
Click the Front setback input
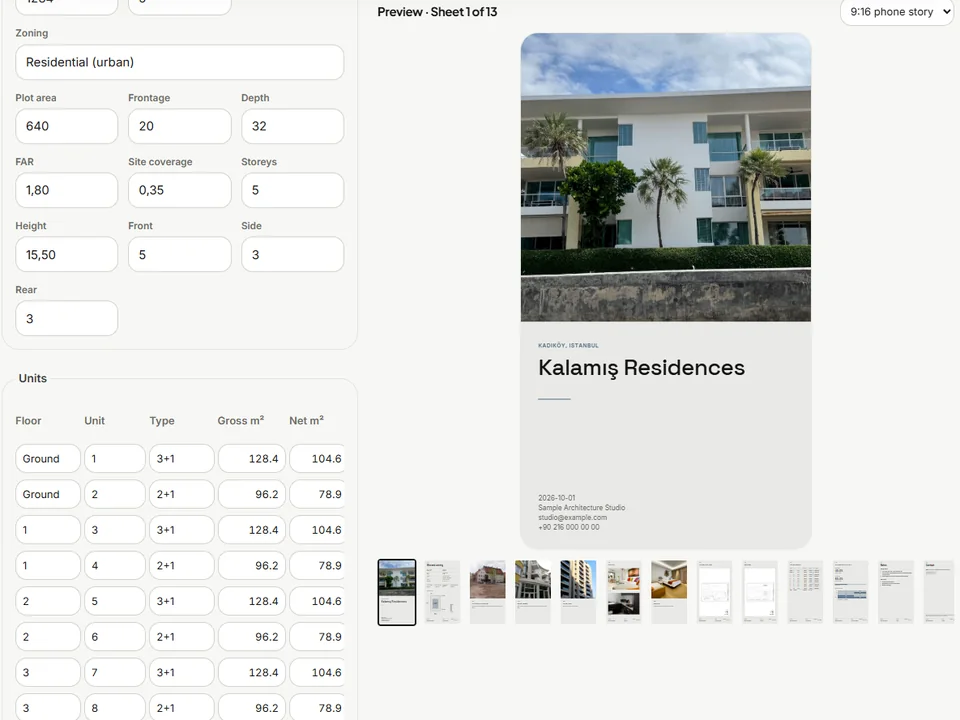179,254
